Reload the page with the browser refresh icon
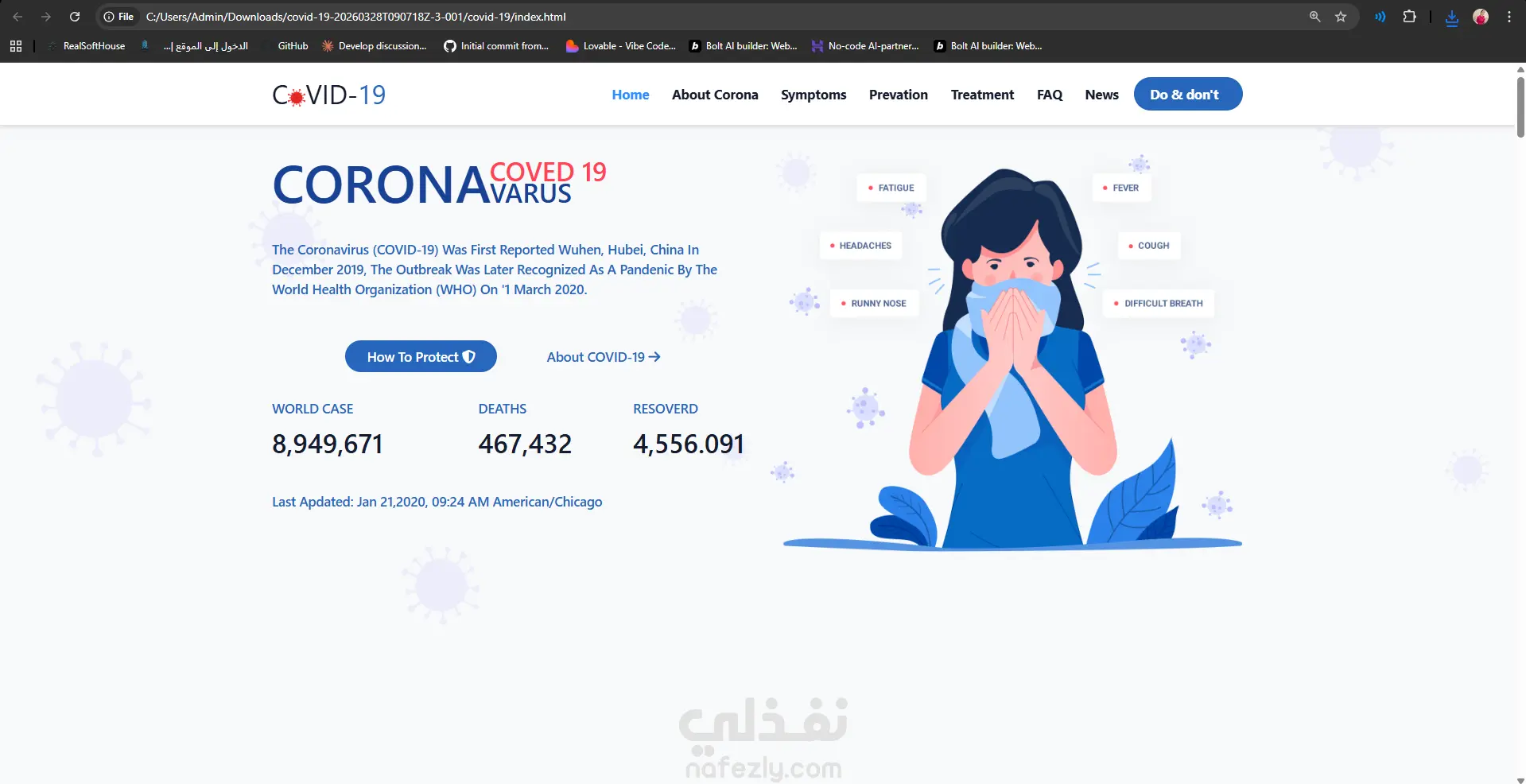Image resolution: width=1526 pixels, height=784 pixels. pos(75,17)
